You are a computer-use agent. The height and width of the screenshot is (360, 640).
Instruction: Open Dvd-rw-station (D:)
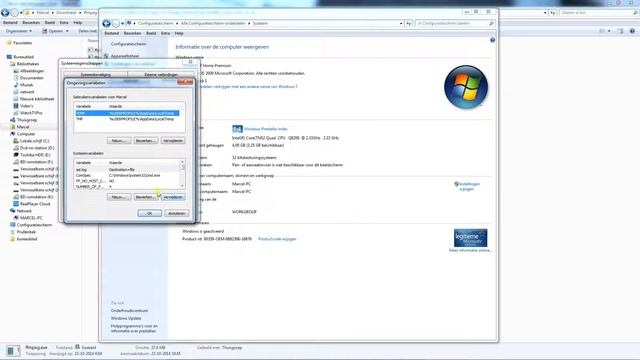[37, 148]
